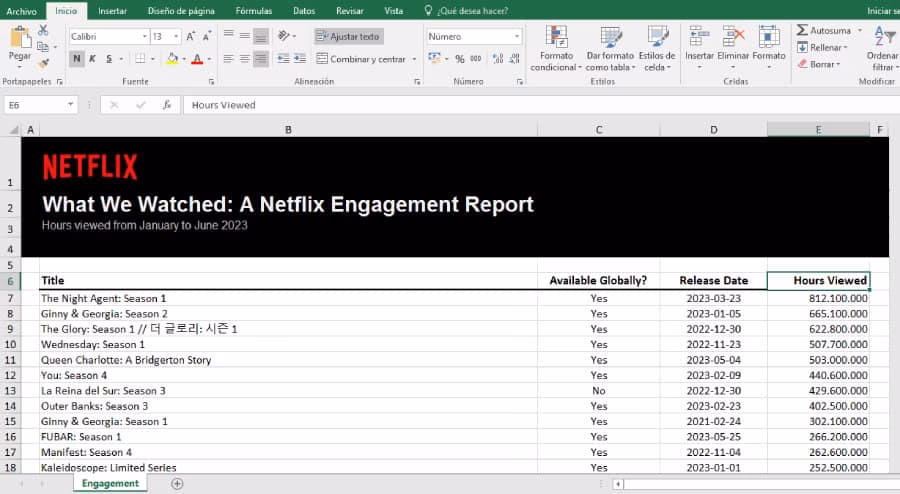Click the Select All corner triangle
The width and height of the screenshot is (900, 494).
(x=13, y=130)
